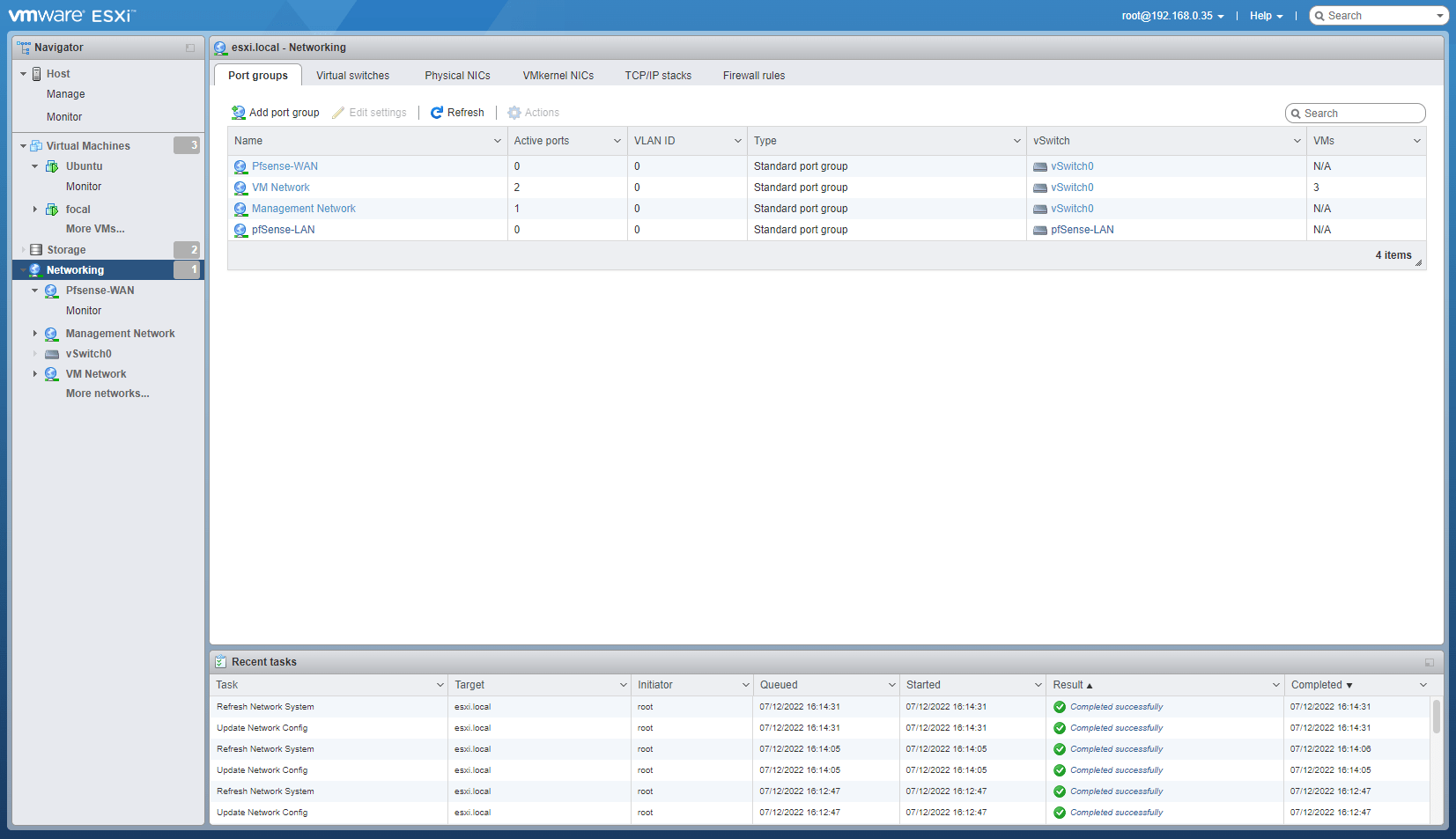Click the Add port group icon
Viewport: 1456px width, 839px height.
coord(238,113)
